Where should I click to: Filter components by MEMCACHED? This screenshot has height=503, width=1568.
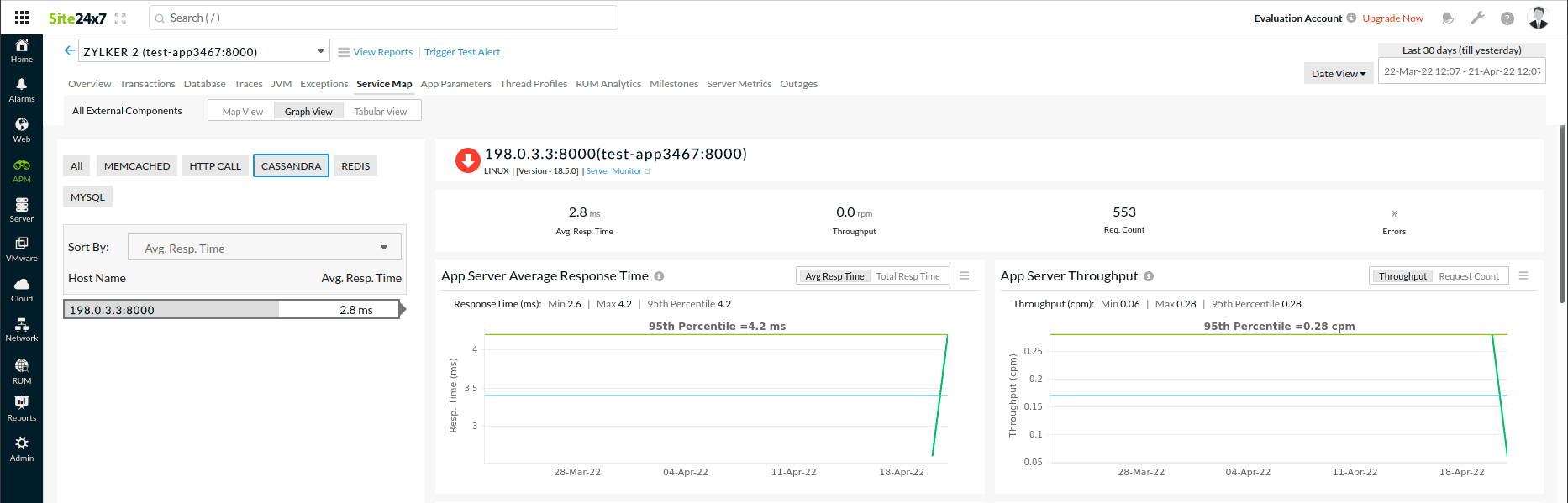pyautogui.click(x=137, y=166)
